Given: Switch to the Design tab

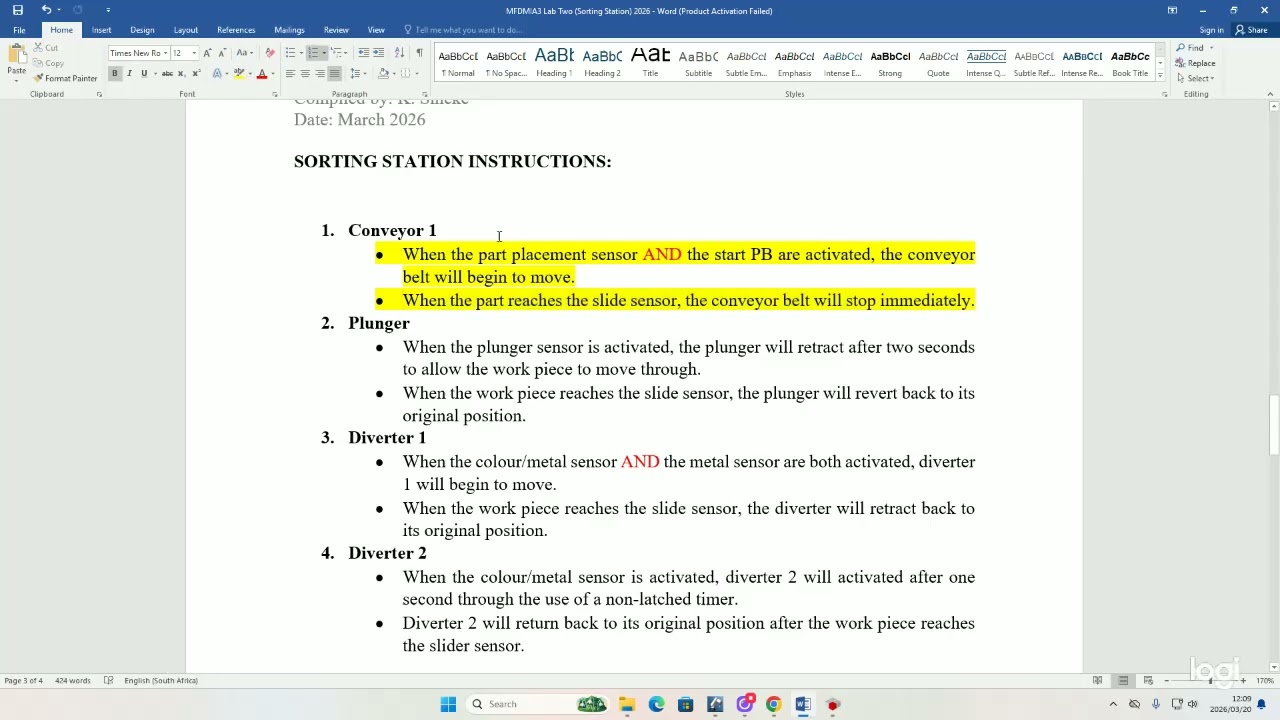Looking at the screenshot, I should pyautogui.click(x=142, y=30).
